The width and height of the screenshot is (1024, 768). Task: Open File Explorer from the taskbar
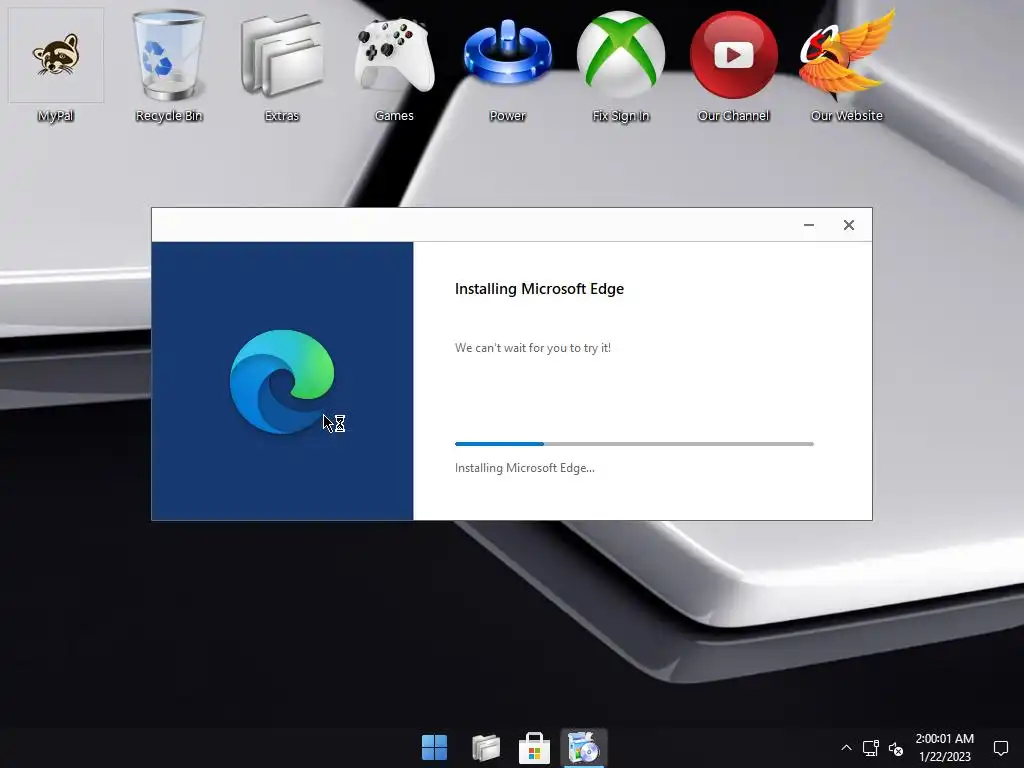click(485, 748)
